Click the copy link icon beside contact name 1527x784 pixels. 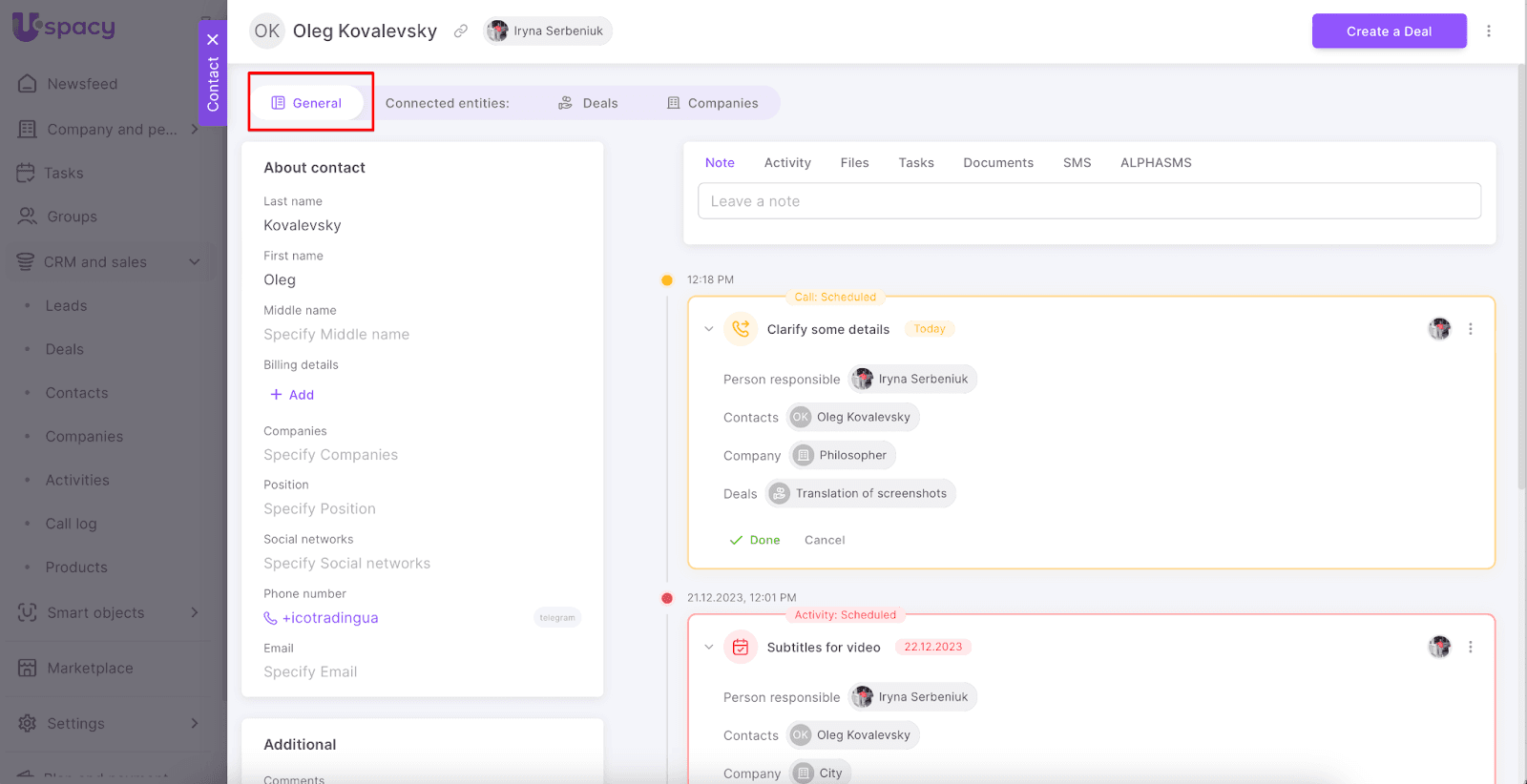[461, 31]
